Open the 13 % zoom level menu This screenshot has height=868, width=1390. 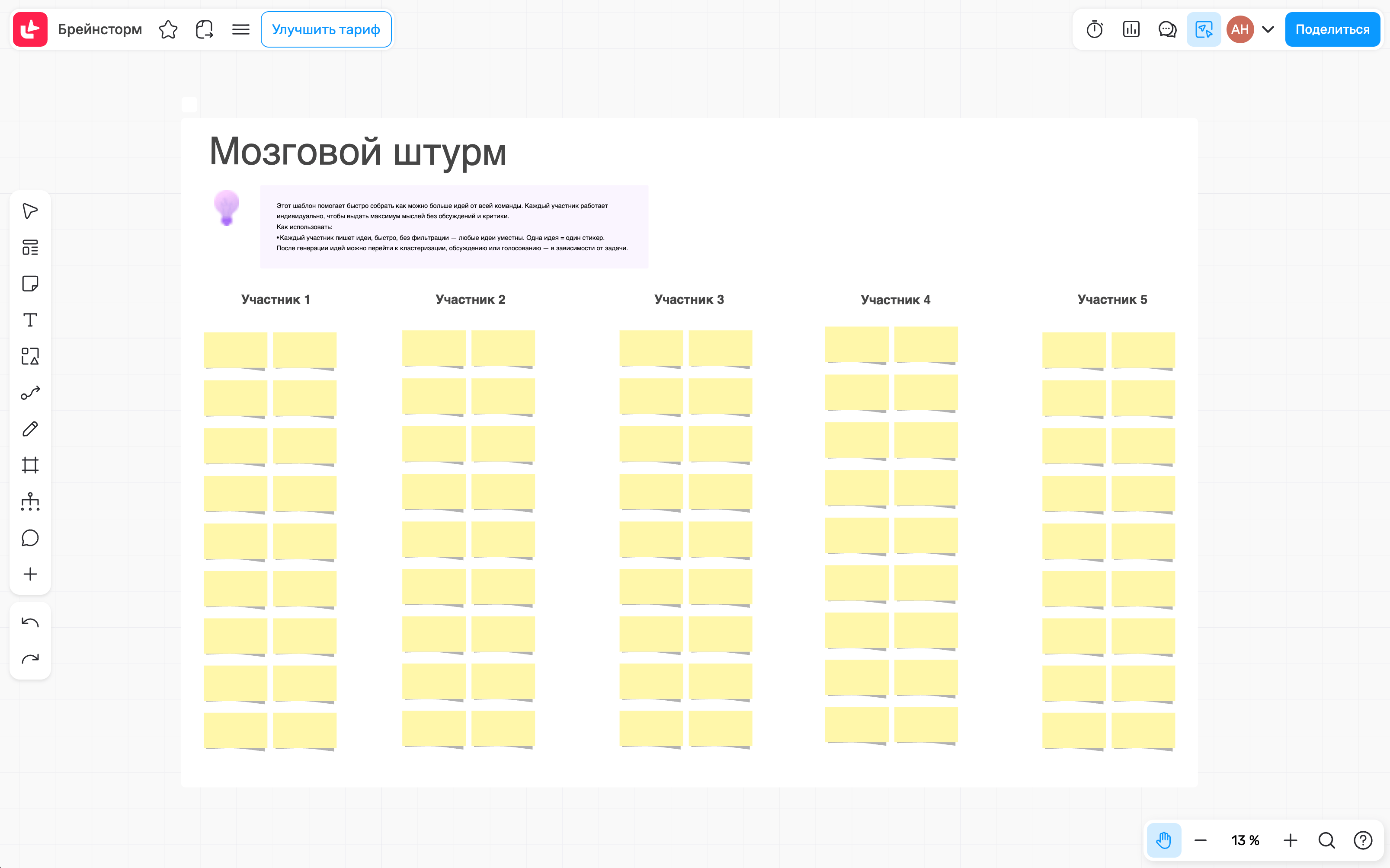[1245, 840]
